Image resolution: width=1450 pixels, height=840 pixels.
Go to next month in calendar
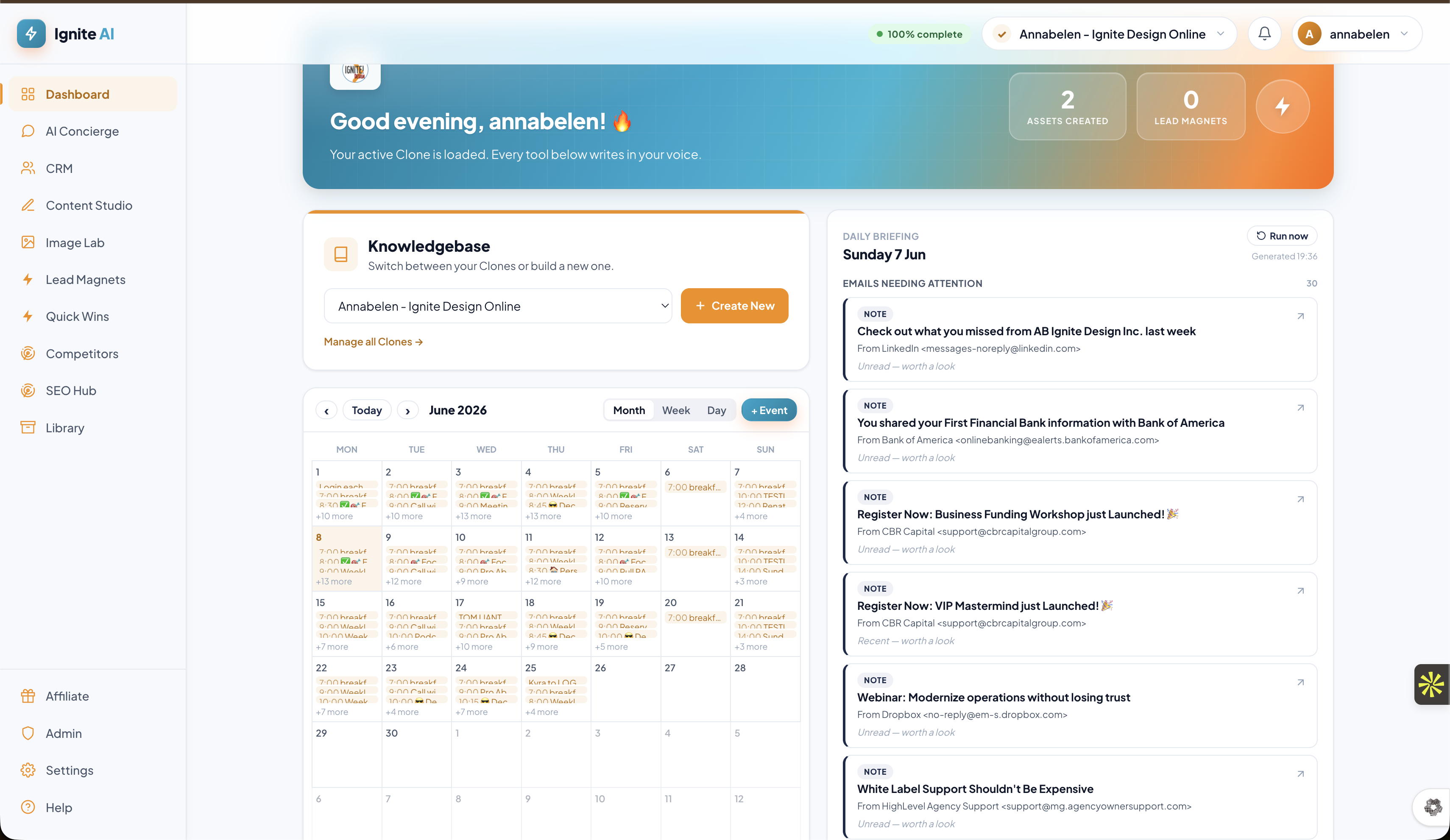(x=407, y=410)
